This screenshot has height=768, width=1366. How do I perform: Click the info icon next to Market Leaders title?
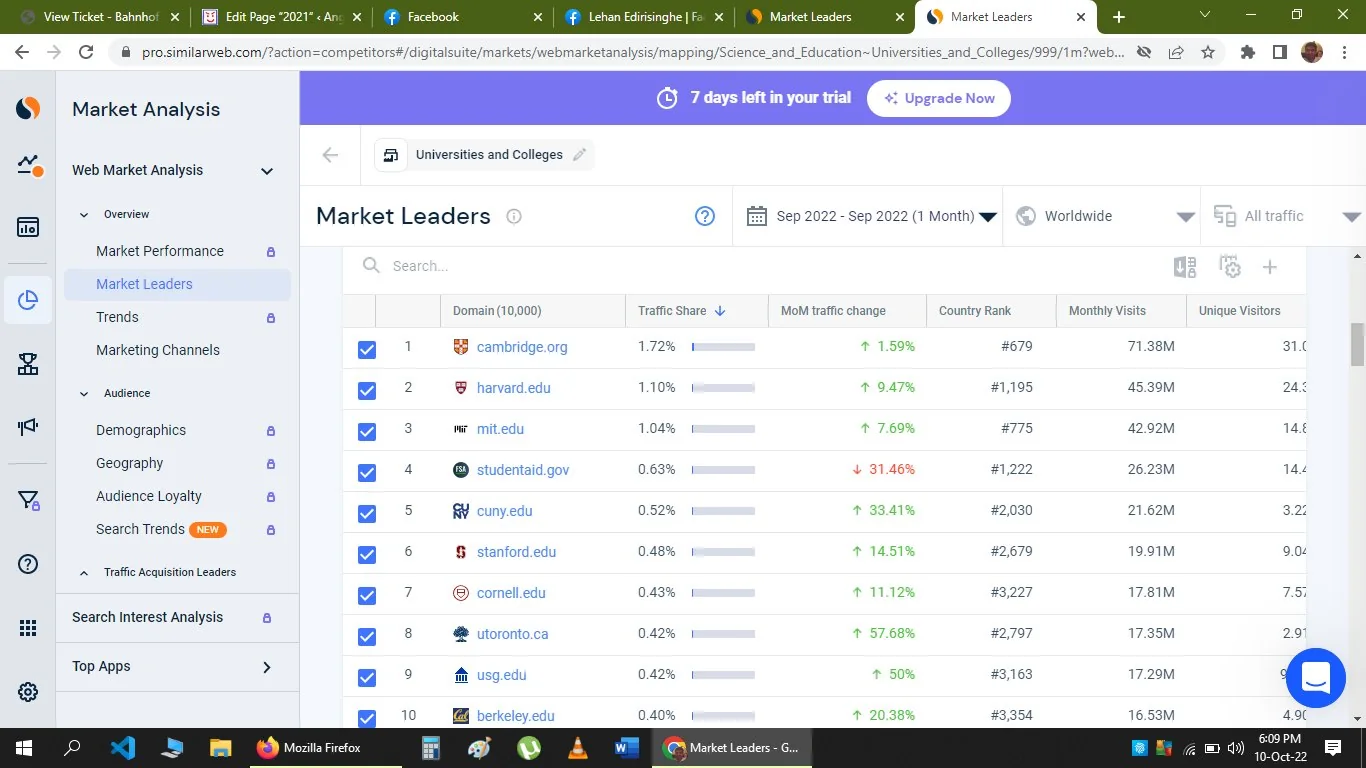click(514, 216)
